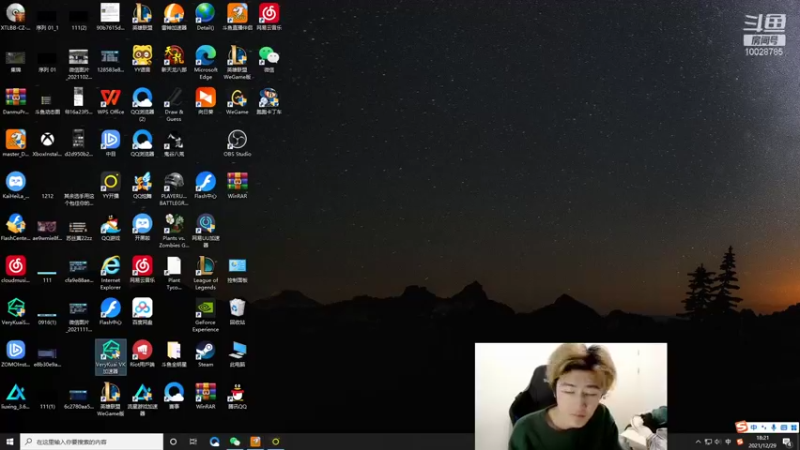Launch the PLAYERUNKNOWN'S BATTLEGROUNDS shortcut
Screen dimensions: 800x450
[x=173, y=189]
